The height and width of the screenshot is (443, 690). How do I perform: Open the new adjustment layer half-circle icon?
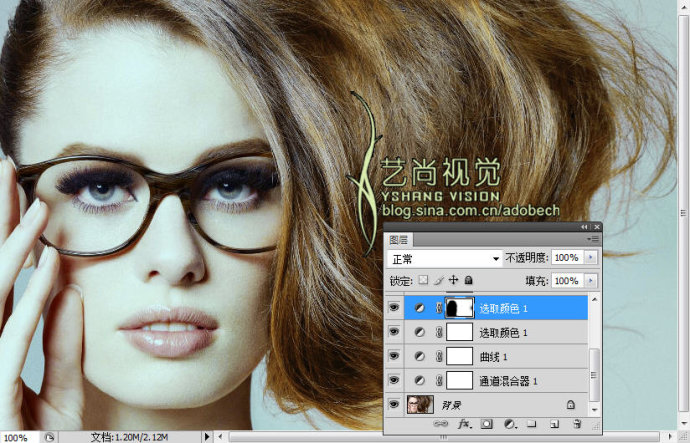coord(509,424)
